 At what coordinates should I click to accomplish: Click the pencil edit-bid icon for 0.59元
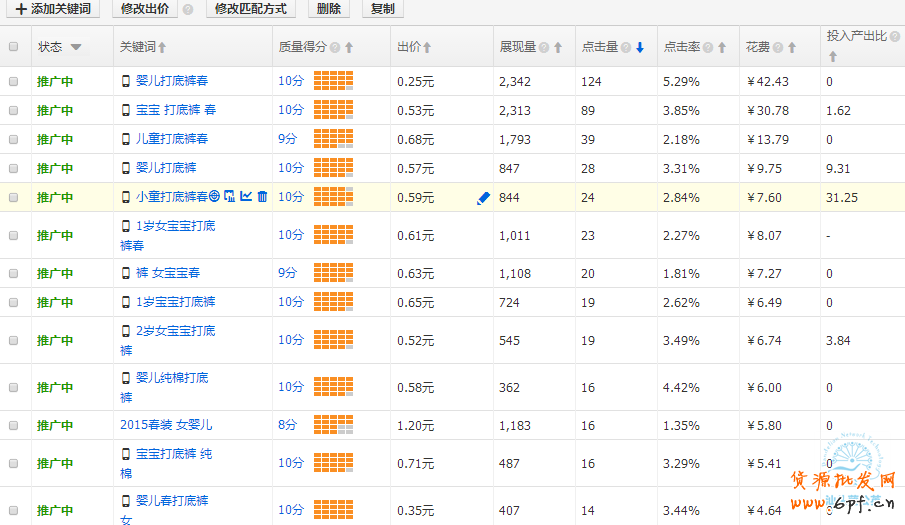[x=483, y=198]
